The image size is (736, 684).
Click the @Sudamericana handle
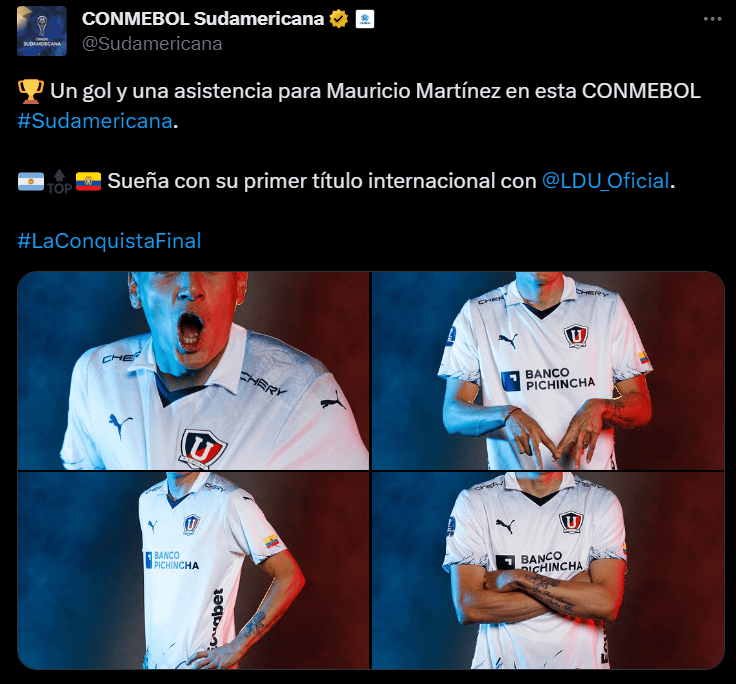point(152,44)
